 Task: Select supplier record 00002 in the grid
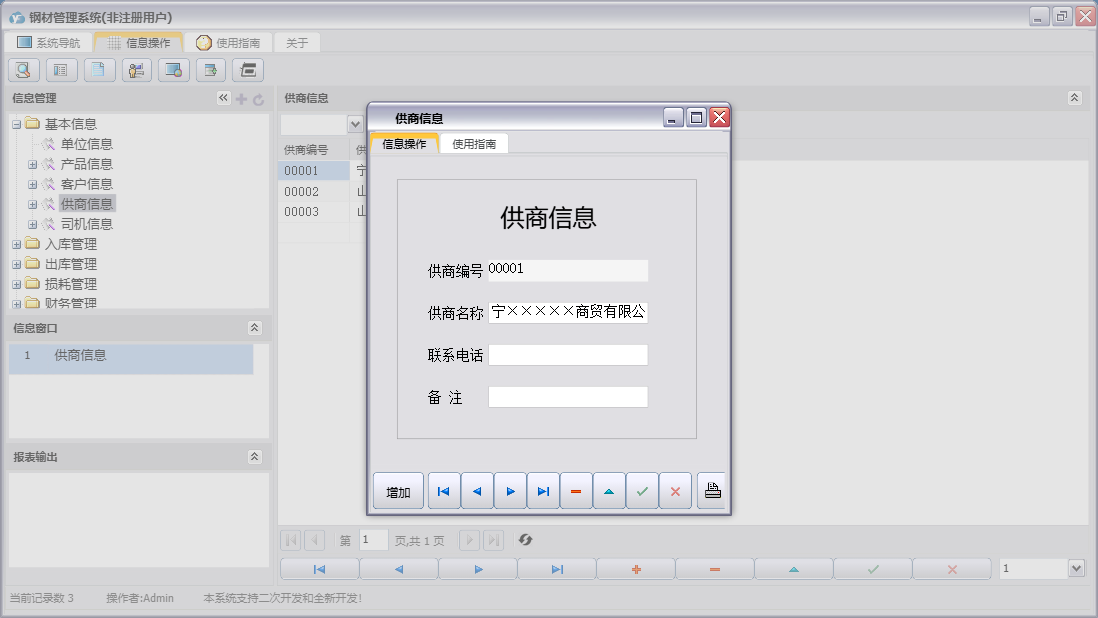(315, 190)
